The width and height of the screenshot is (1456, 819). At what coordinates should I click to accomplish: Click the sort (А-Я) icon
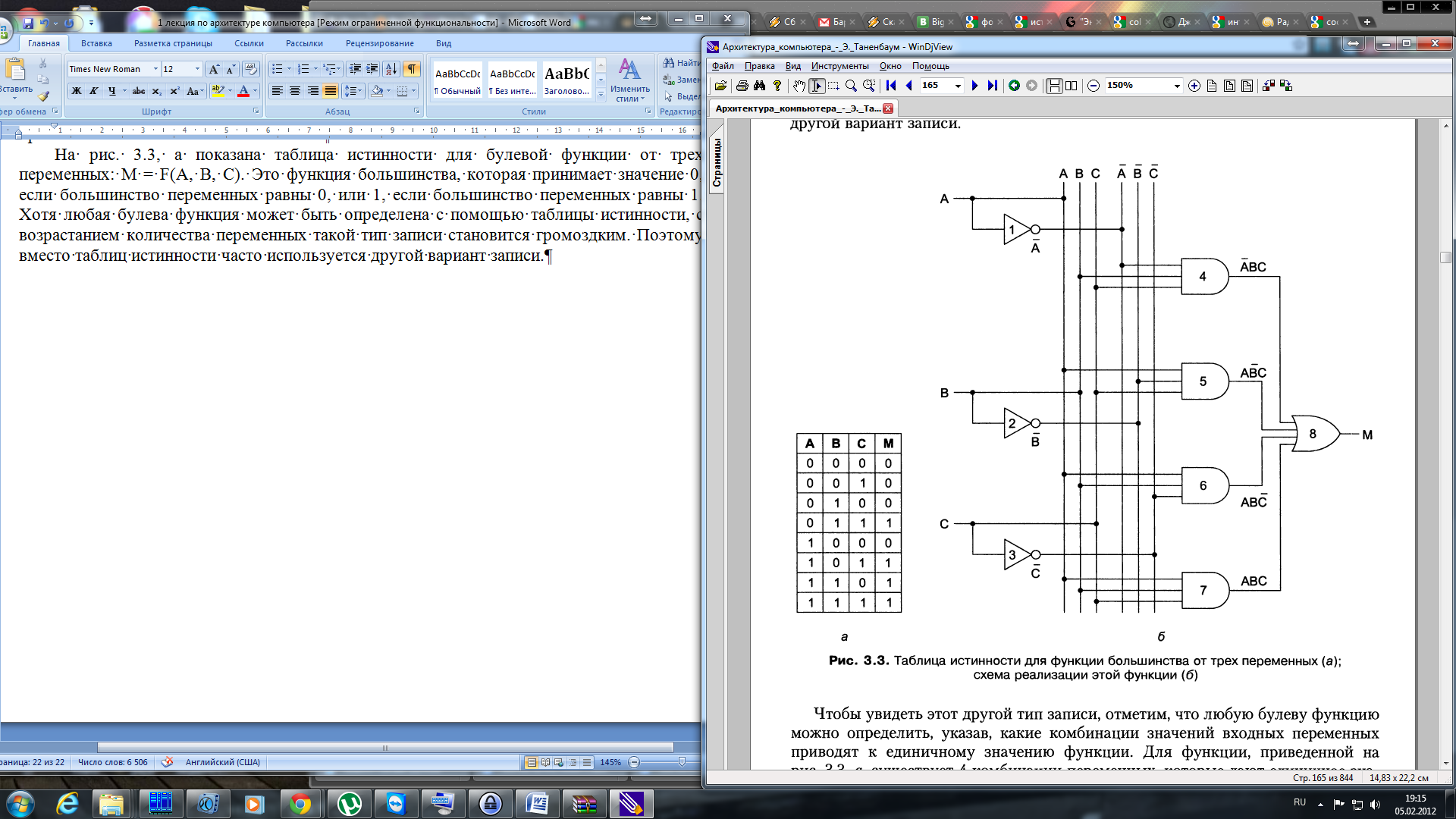391,69
